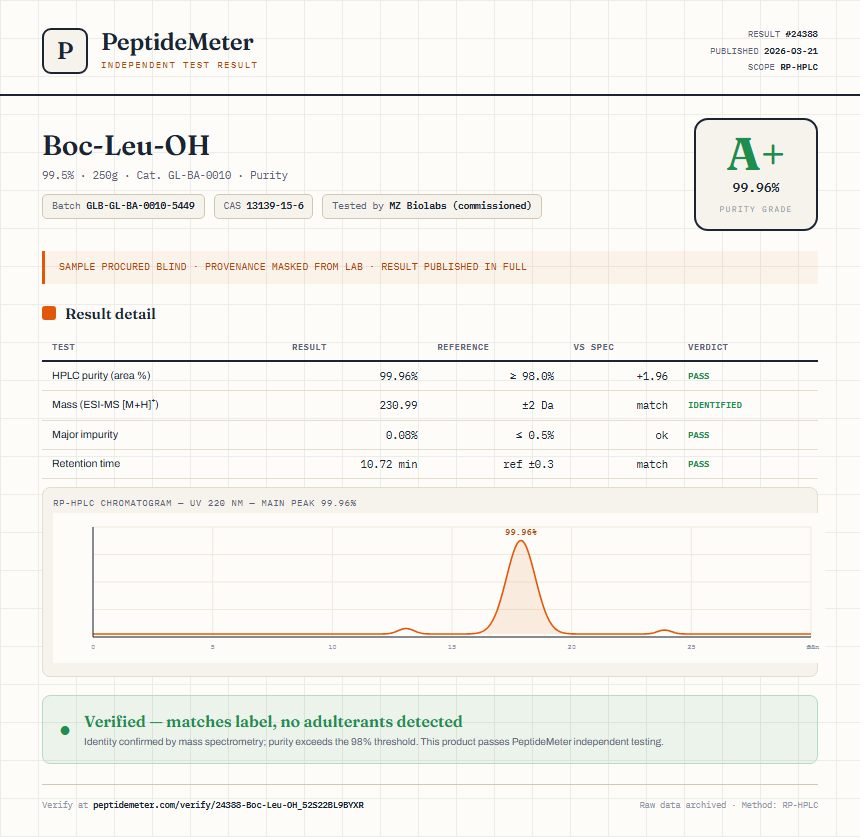Click the 0.08% impurity result
The height and width of the screenshot is (837, 860).
(x=401, y=435)
